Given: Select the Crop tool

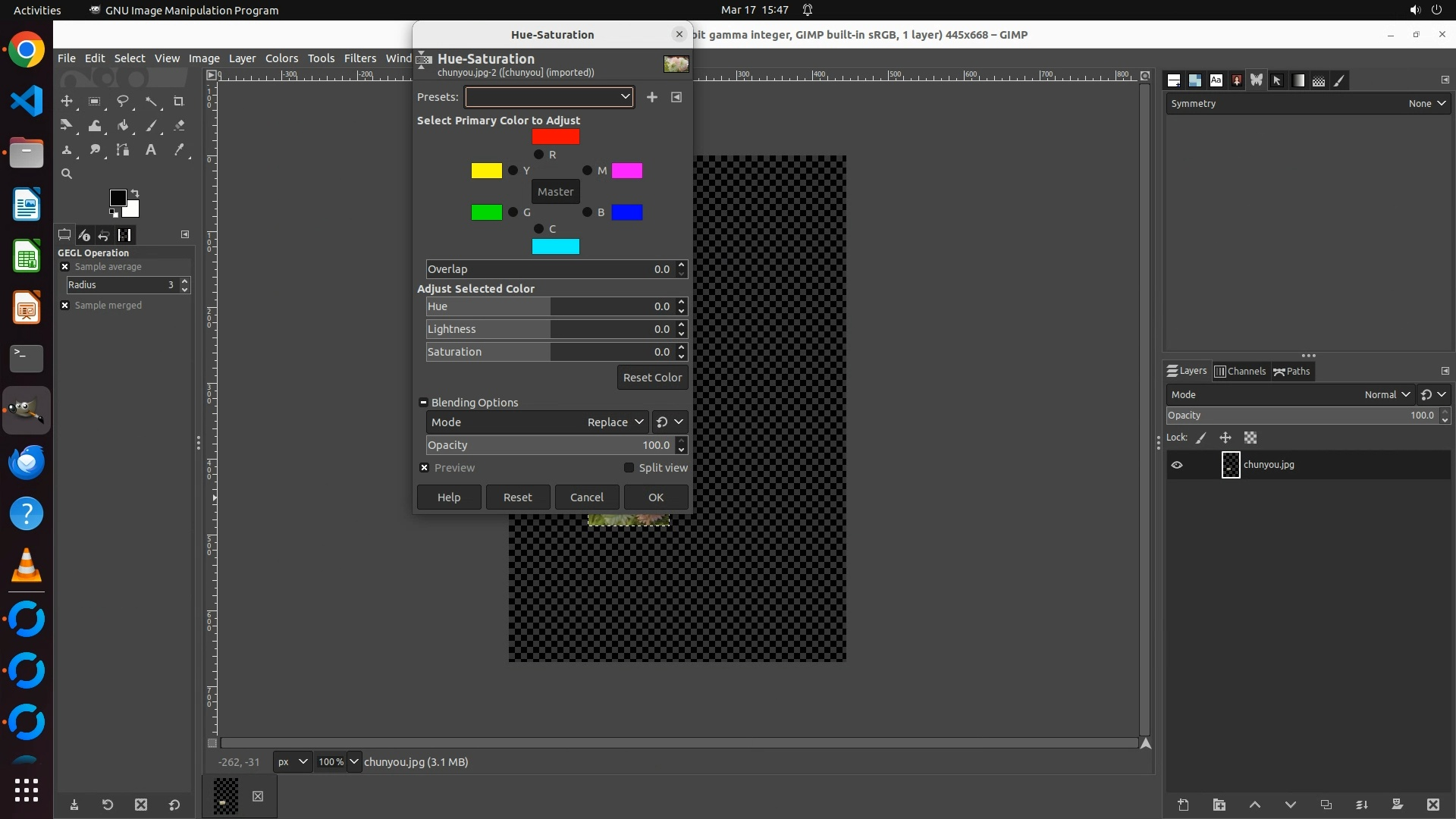Looking at the screenshot, I should pyautogui.click(x=179, y=101).
